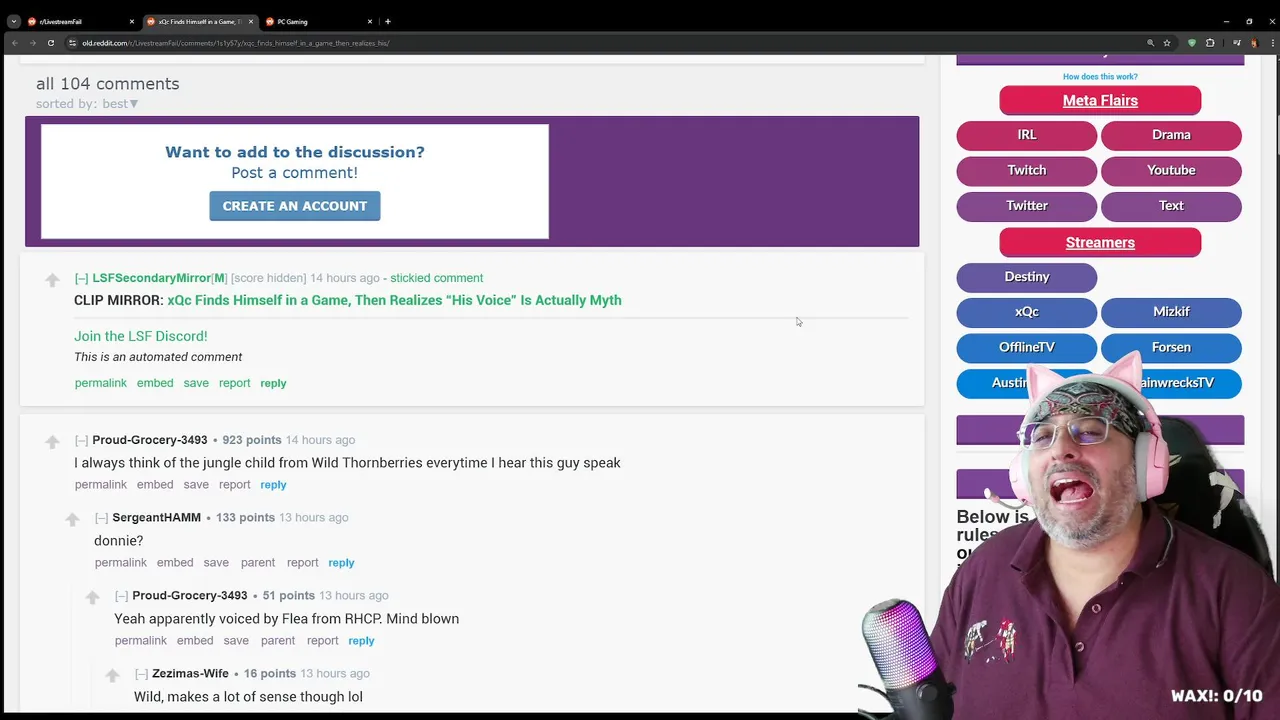The image size is (1280, 720).
Task: Click the How does this work link
Action: 1100,77
